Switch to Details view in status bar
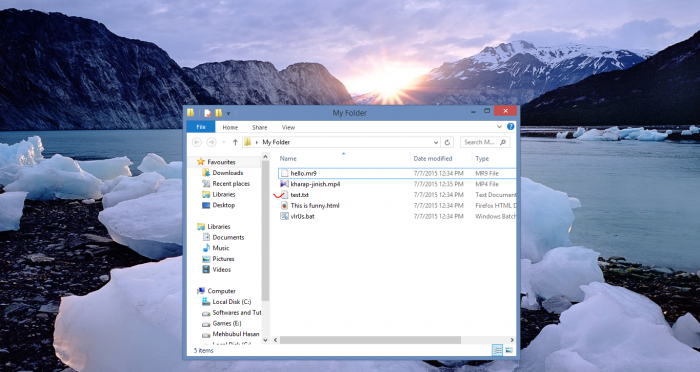Viewport: 700px width, 372px height. coord(497,351)
